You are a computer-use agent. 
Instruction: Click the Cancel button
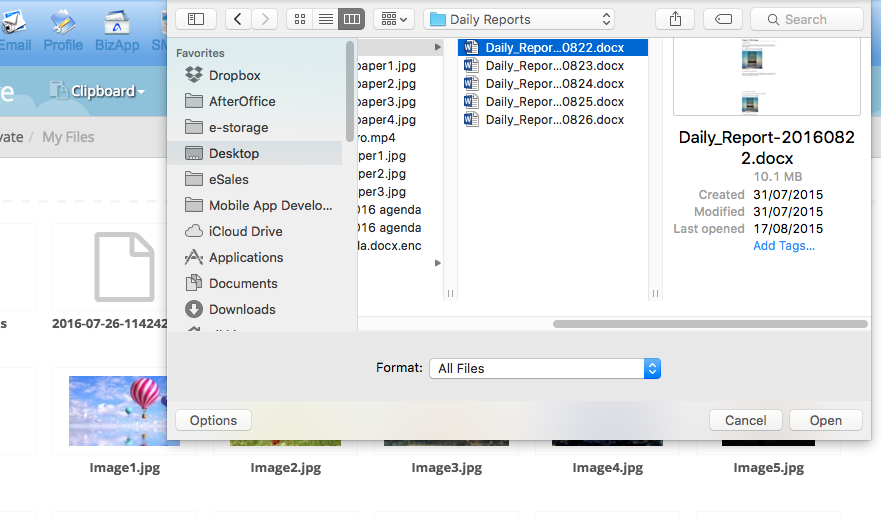pyautogui.click(x=745, y=420)
